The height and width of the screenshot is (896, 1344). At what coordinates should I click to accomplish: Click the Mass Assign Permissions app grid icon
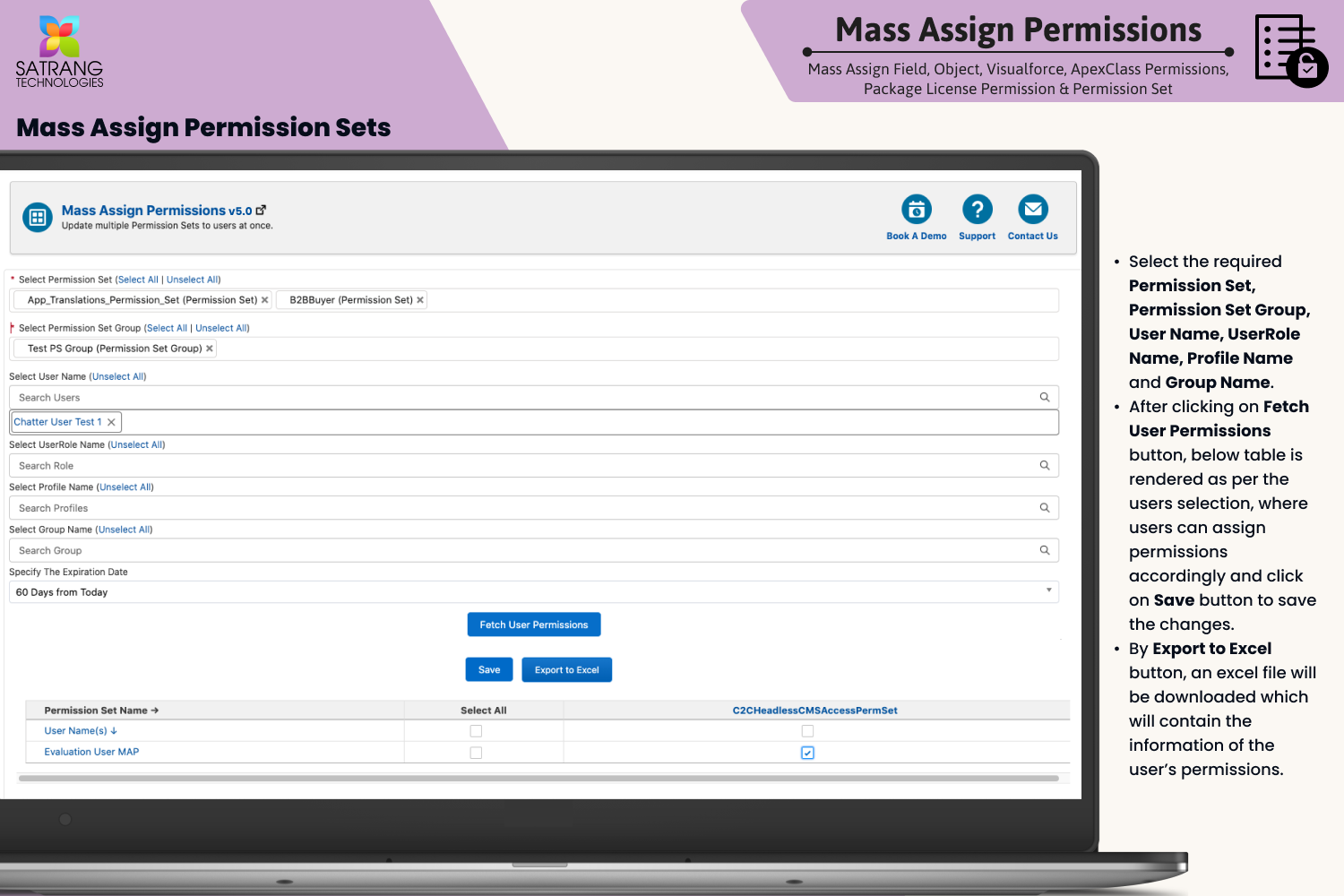click(38, 217)
